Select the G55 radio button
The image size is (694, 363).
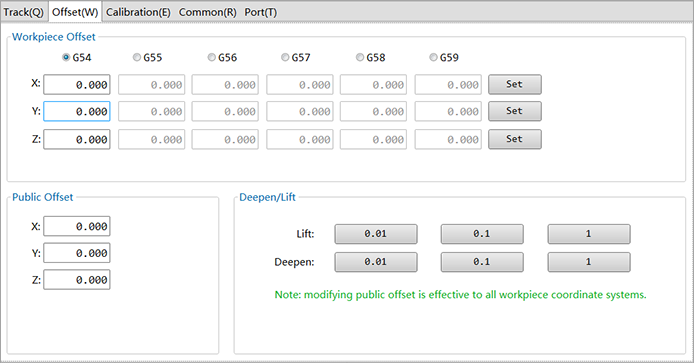tap(147, 58)
